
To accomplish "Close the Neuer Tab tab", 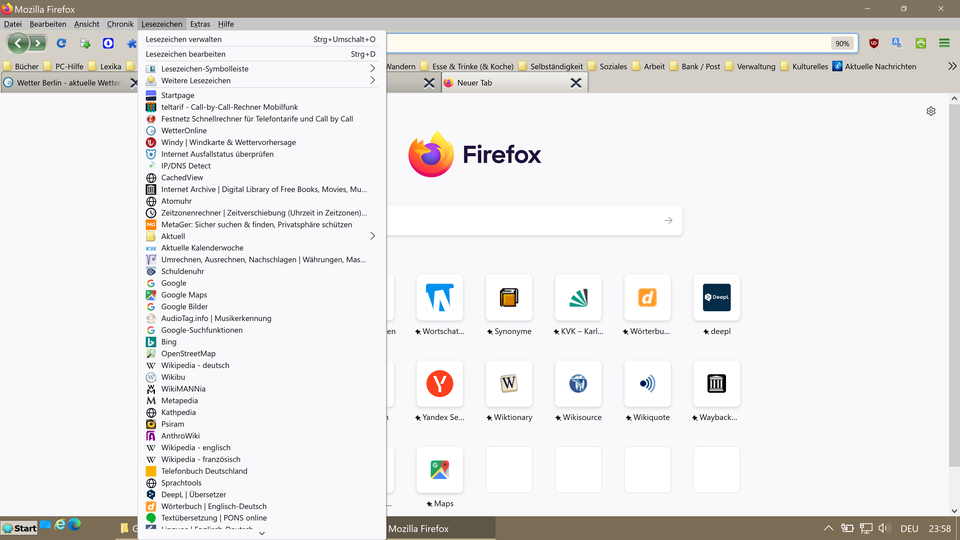I will point(576,83).
